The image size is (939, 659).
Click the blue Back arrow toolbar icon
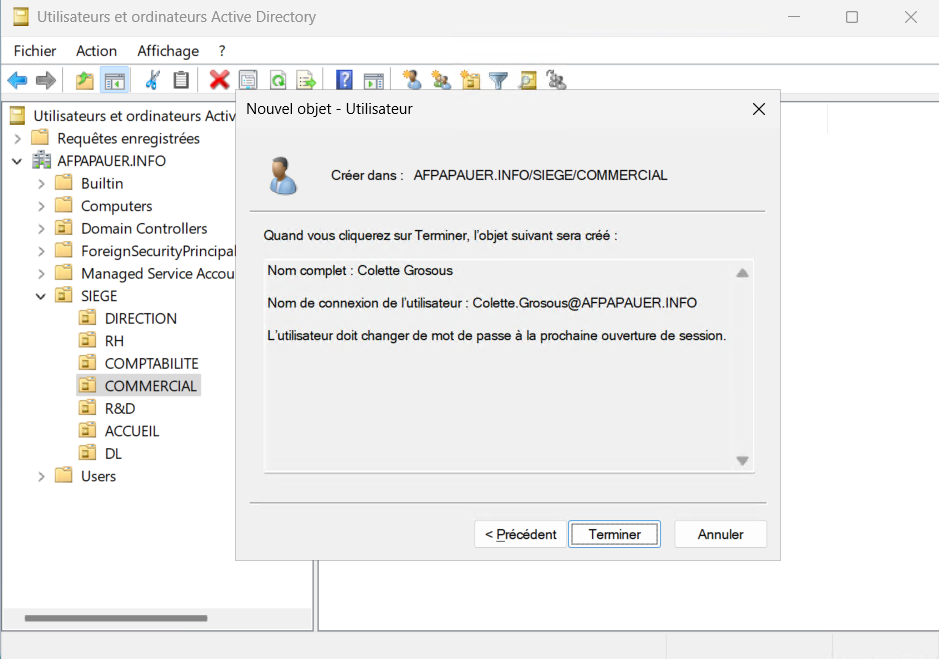pos(17,80)
